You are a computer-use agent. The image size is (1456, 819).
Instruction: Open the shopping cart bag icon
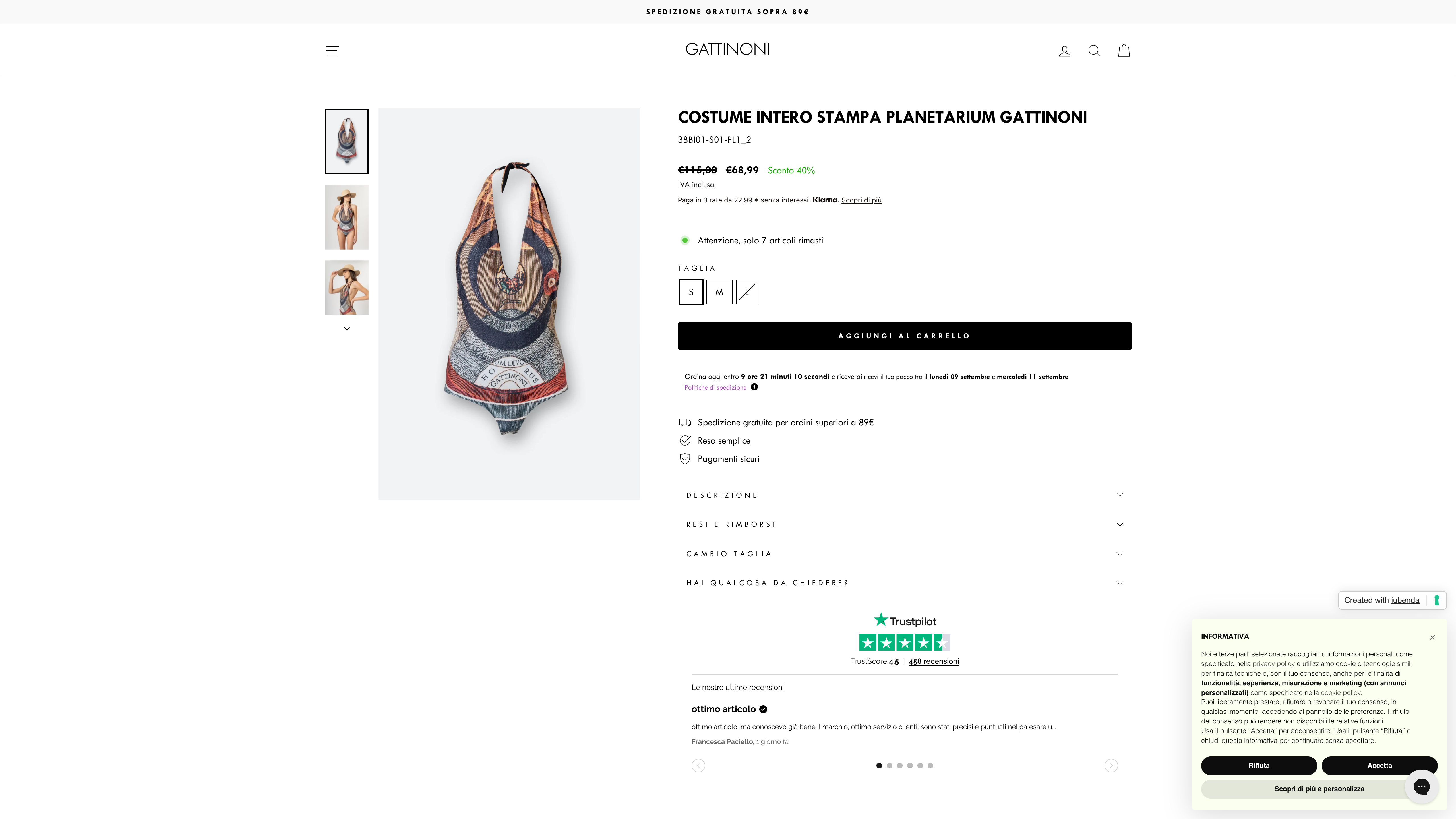click(1124, 51)
